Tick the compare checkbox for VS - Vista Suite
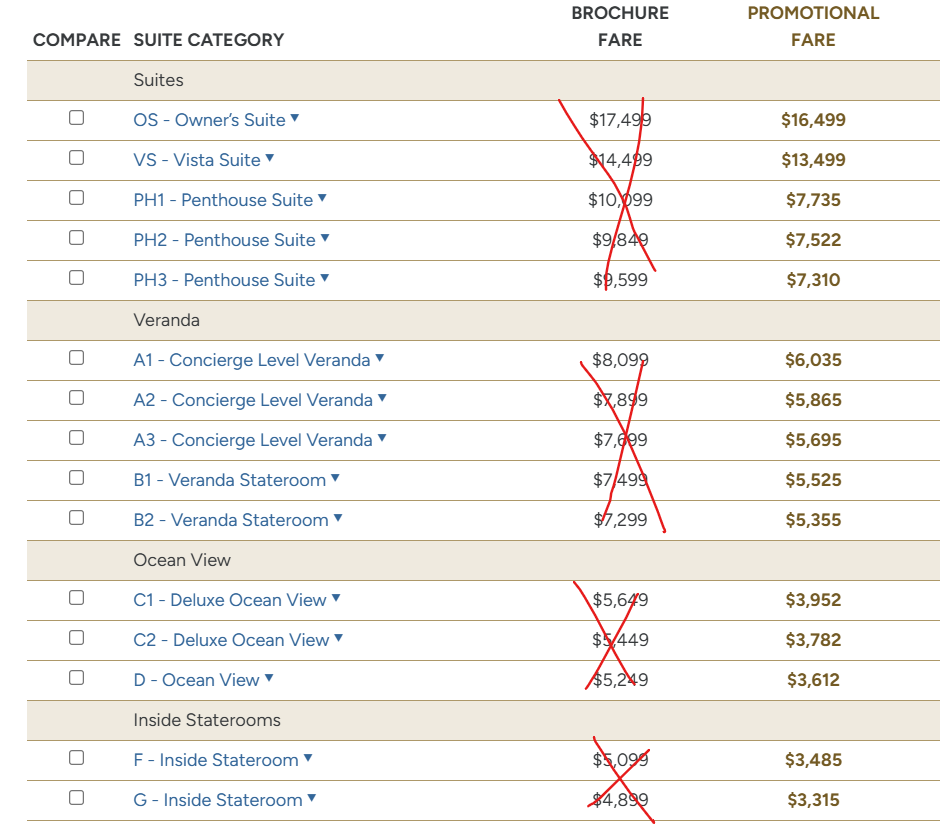 [x=76, y=158]
